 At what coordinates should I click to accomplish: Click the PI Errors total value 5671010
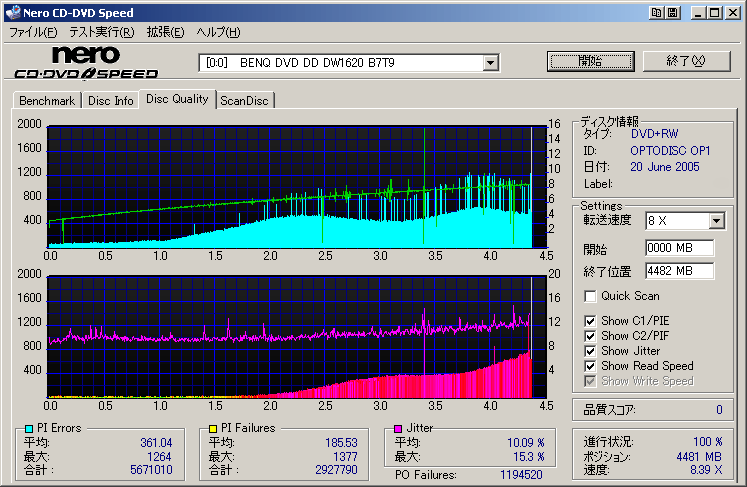click(x=151, y=470)
